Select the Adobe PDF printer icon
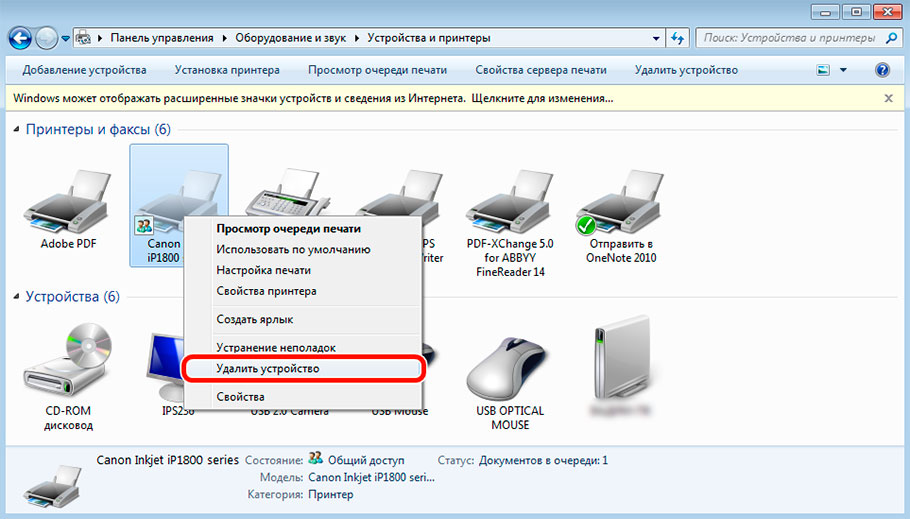Screen dimensions: 910x519 66,202
